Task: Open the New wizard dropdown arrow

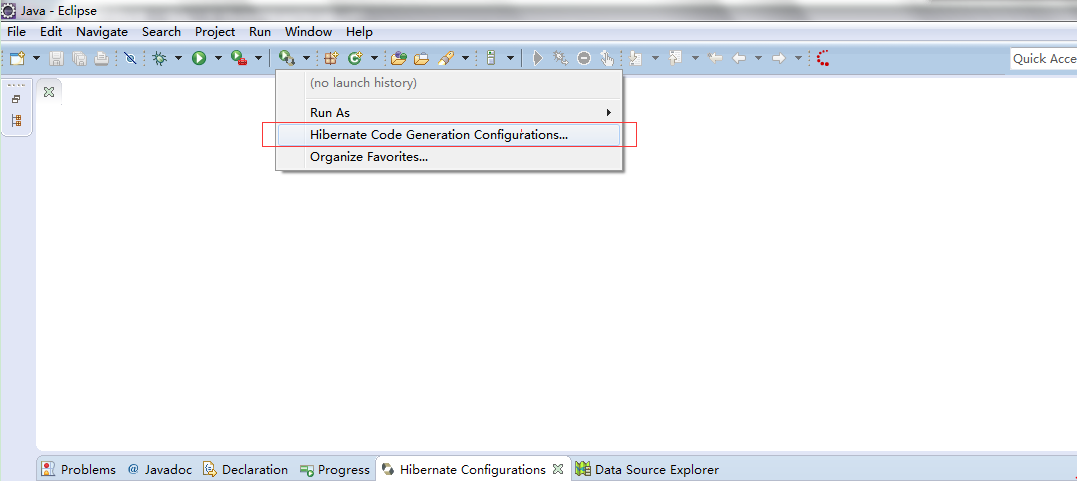Action: pos(36,58)
